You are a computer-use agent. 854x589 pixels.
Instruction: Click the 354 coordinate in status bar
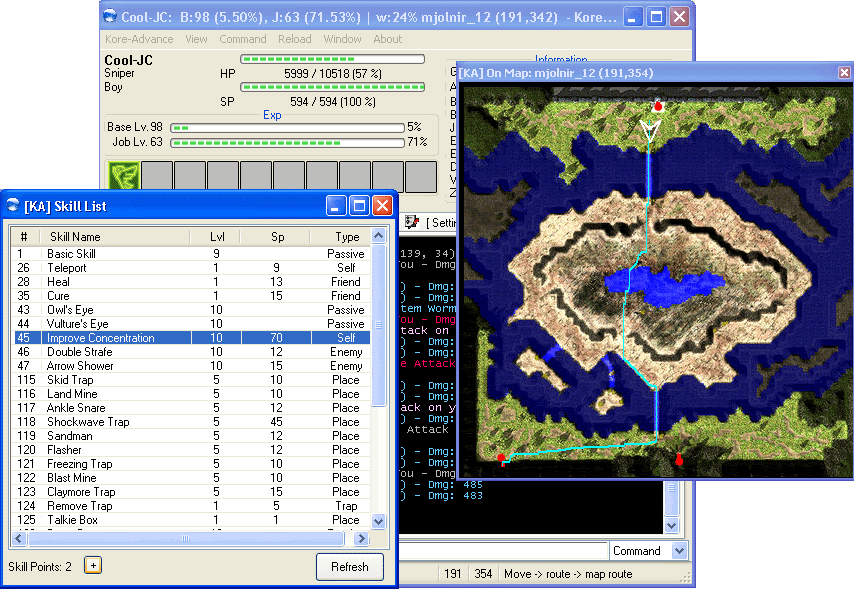pyautogui.click(x=483, y=574)
